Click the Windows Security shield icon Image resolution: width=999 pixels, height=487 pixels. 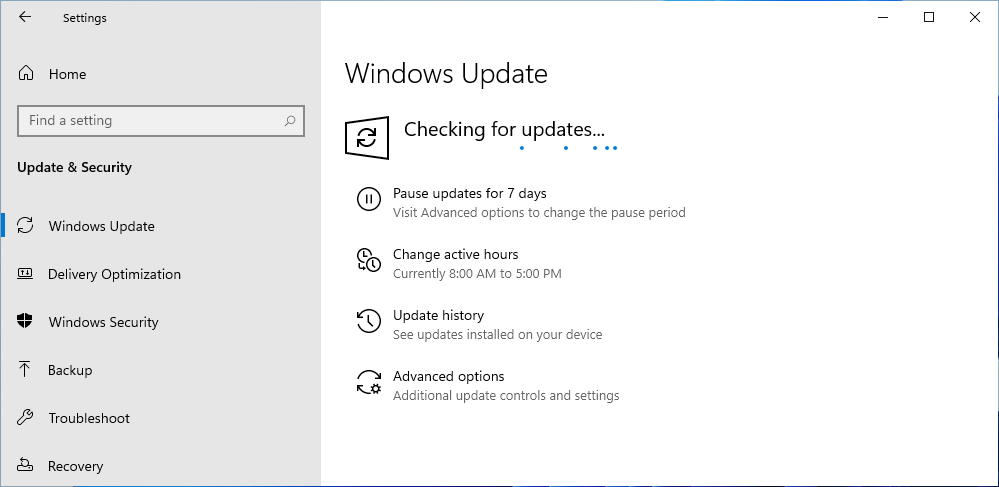(x=25, y=321)
